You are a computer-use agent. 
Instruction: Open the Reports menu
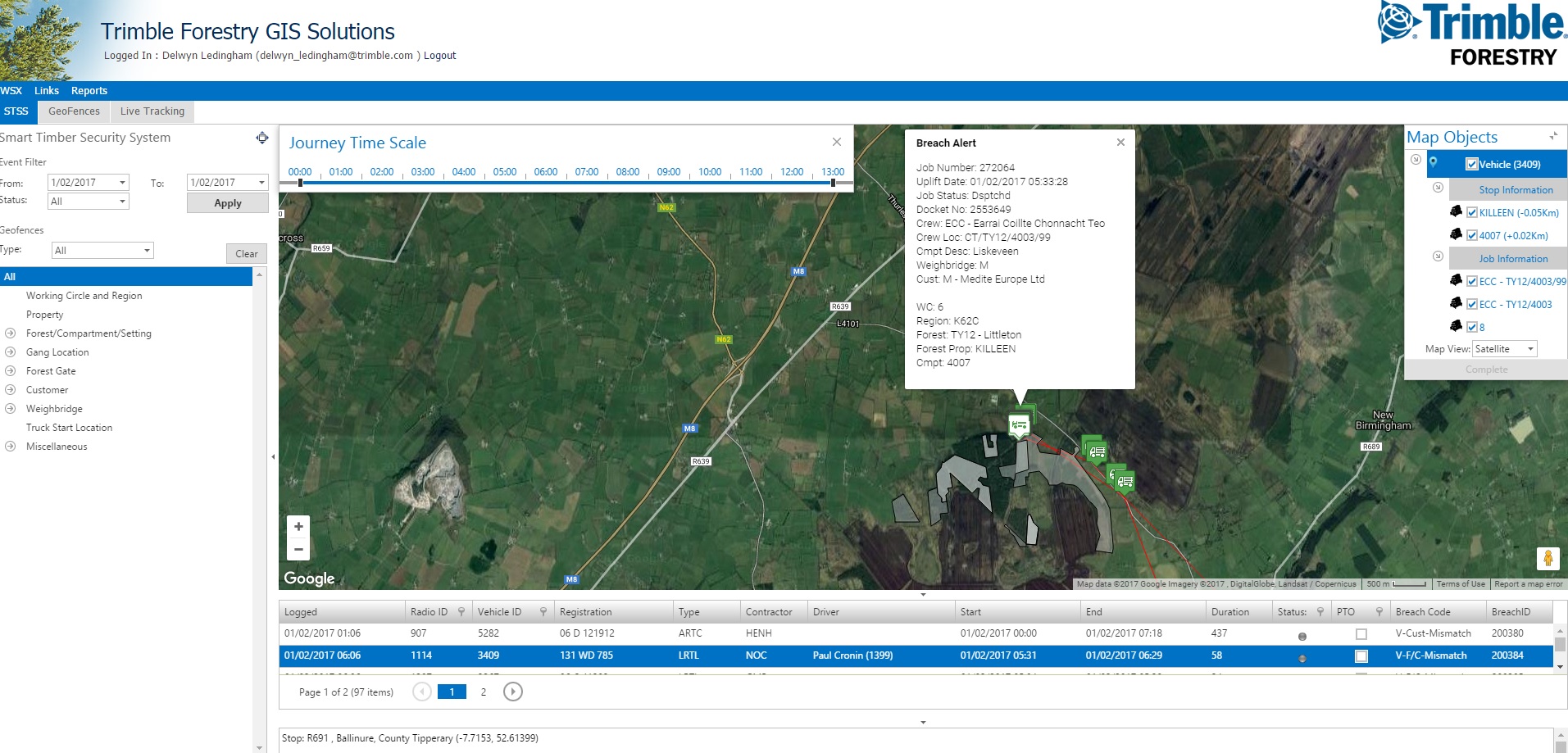(89, 91)
